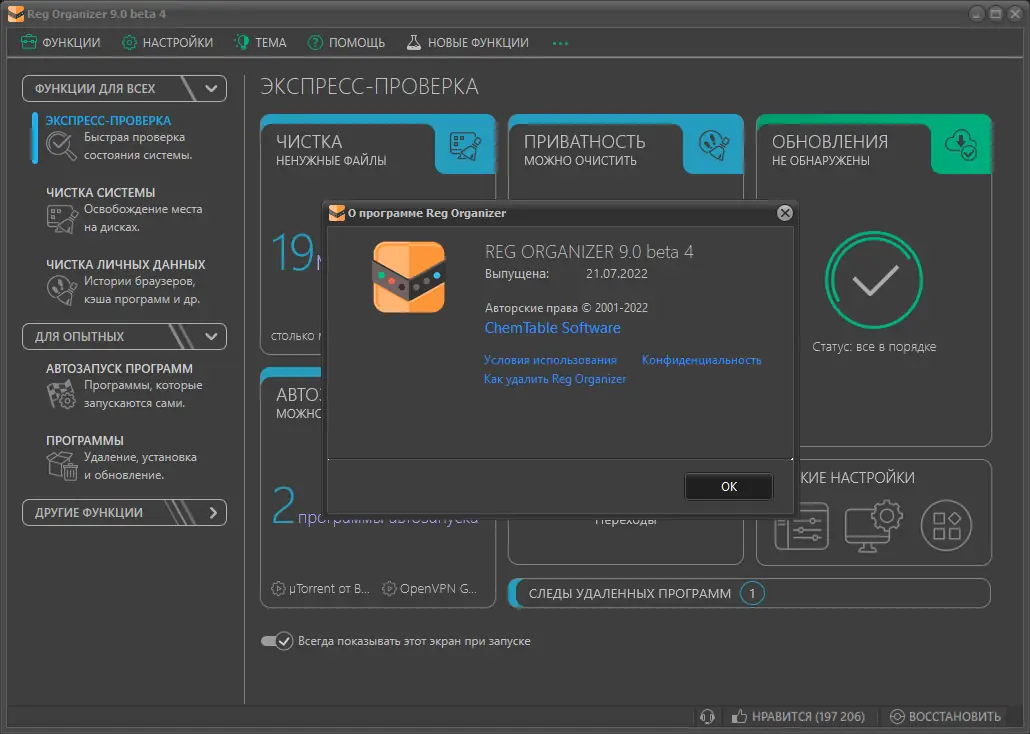Click the Reg Organizer logo in dialog
The image size is (1030, 734).
point(409,277)
